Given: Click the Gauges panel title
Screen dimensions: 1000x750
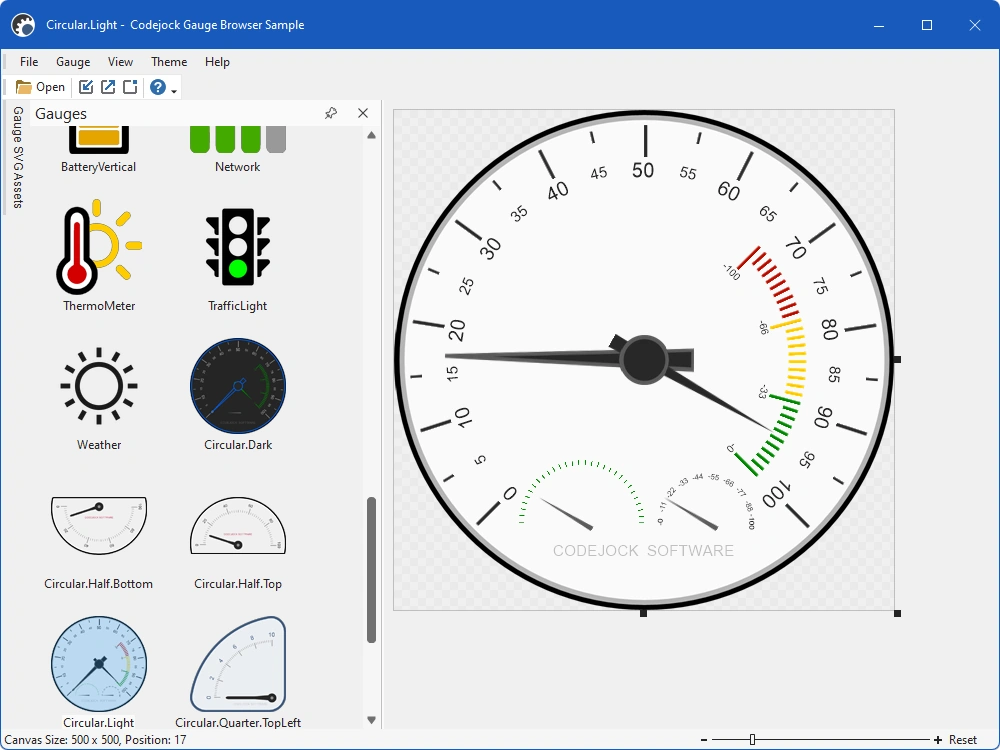Looking at the screenshot, I should (61, 114).
